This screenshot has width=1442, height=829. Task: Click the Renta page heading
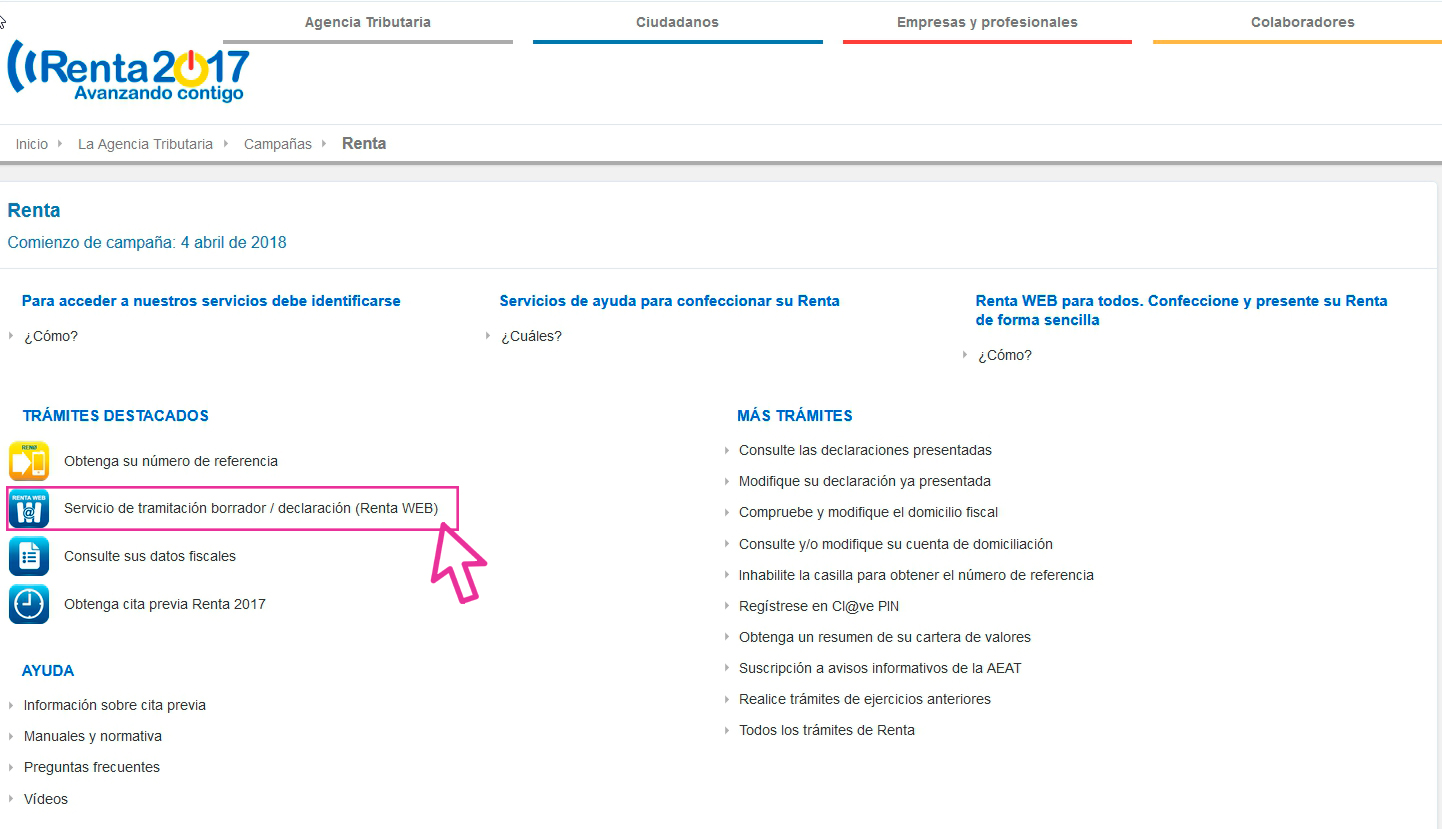click(x=34, y=210)
